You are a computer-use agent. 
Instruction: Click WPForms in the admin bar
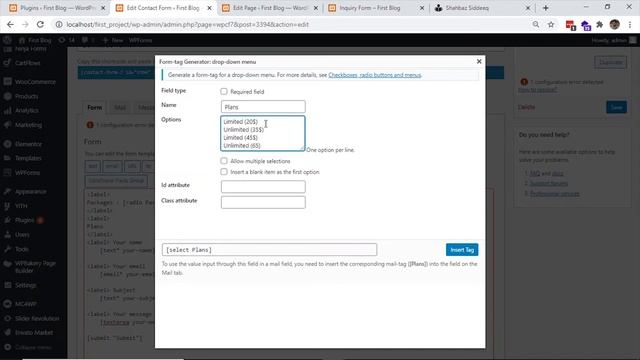tap(140, 40)
